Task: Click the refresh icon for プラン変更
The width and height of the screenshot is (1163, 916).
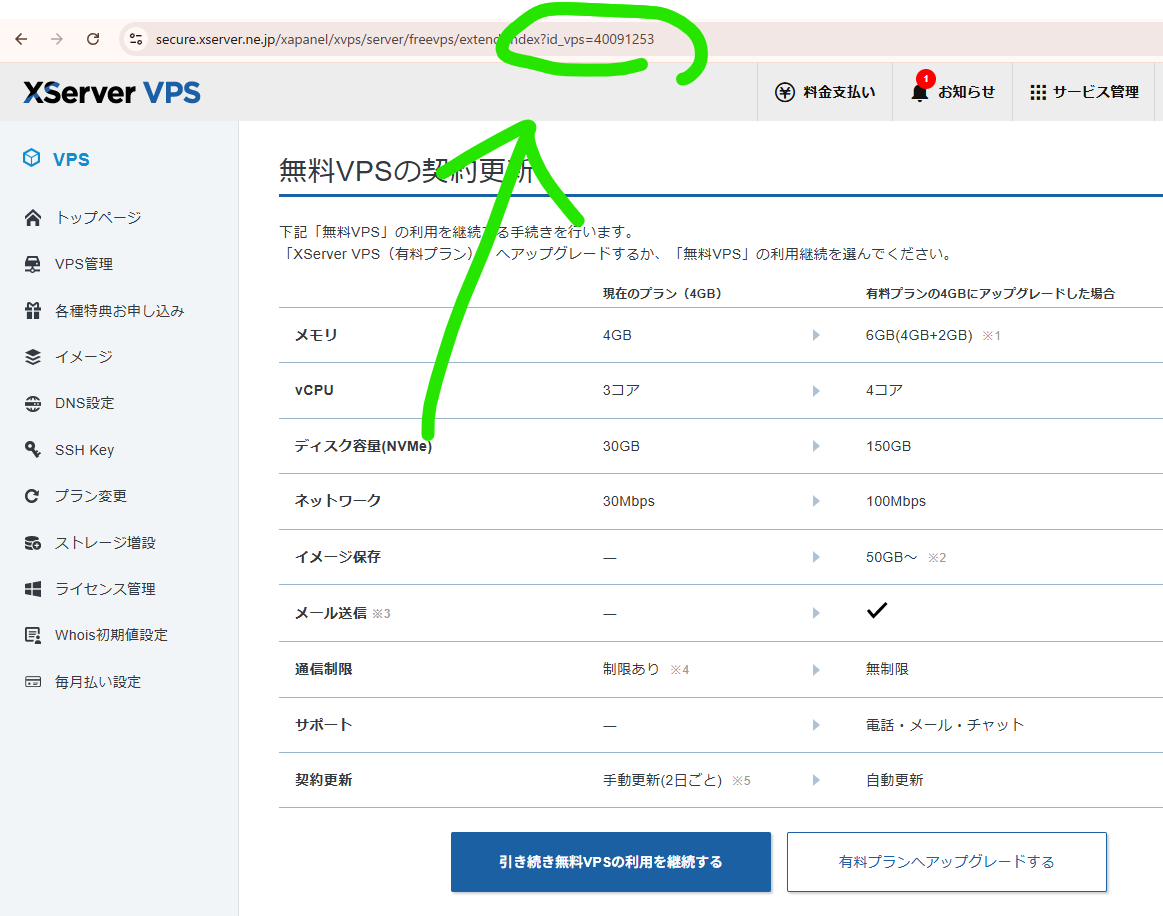Action: pos(33,496)
